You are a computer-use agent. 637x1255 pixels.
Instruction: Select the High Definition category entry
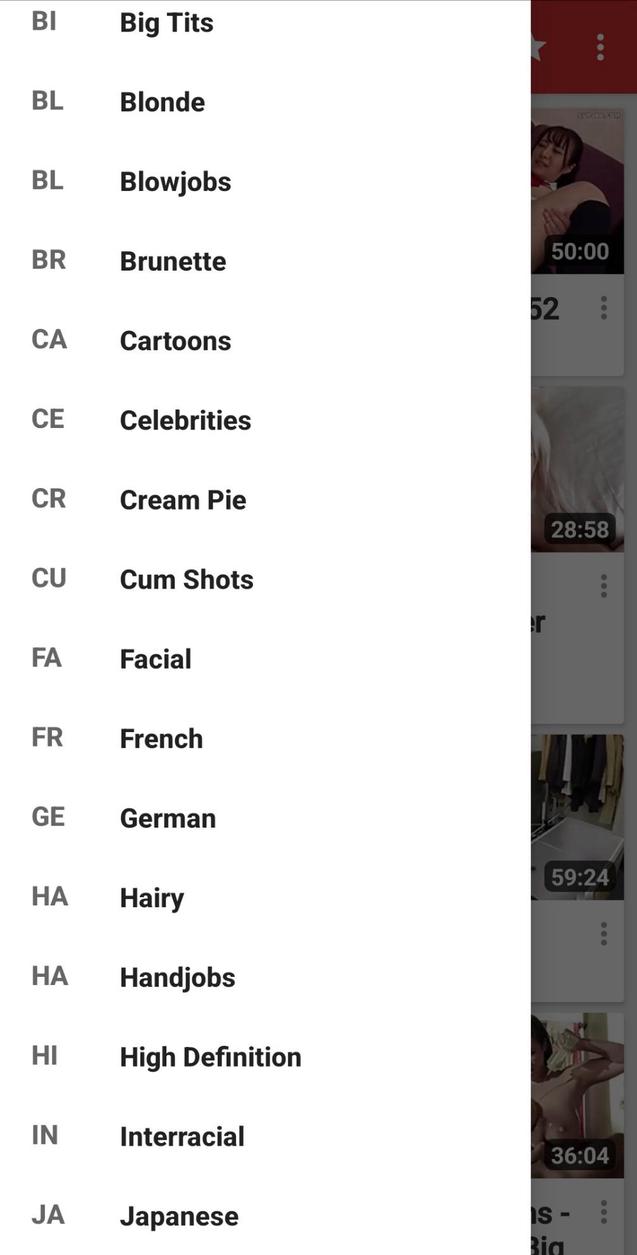[x=210, y=1056]
